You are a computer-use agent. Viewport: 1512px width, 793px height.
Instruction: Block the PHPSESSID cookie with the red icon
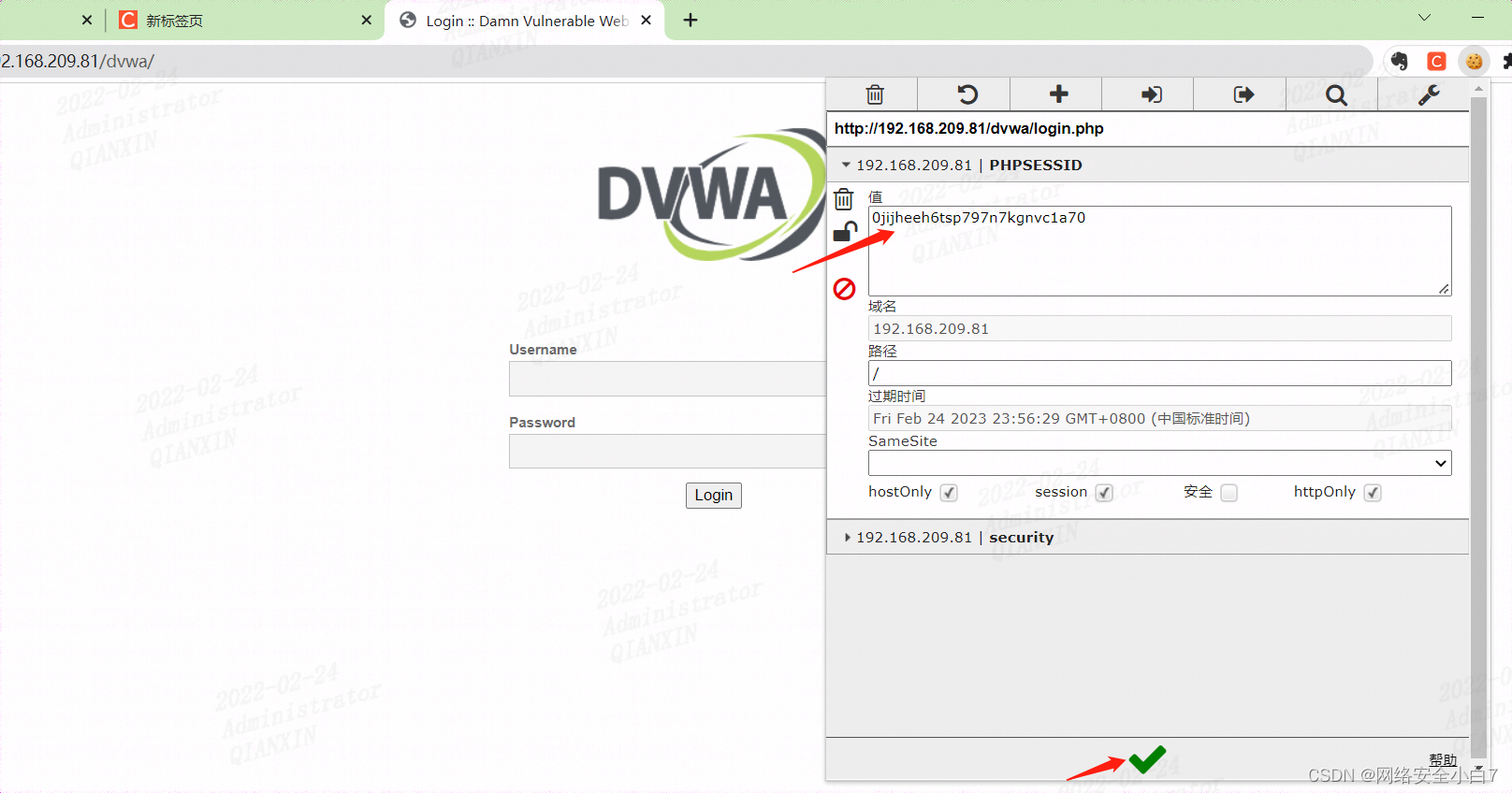coord(844,289)
